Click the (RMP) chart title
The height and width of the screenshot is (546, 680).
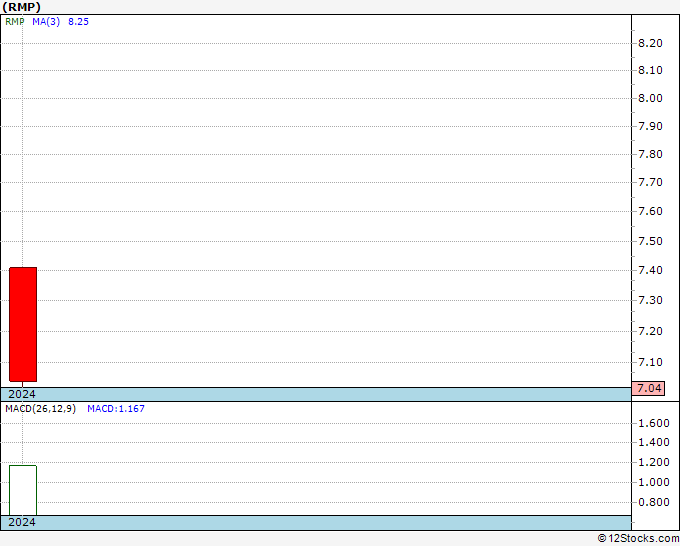click(x=22, y=7)
